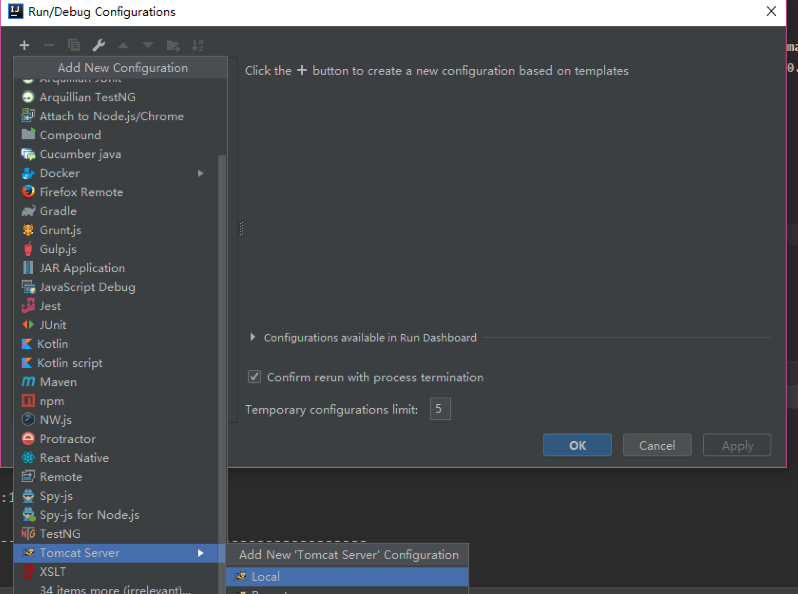Select the Compound configuration type
Viewport: 798px width, 594px height.
click(x=116, y=135)
